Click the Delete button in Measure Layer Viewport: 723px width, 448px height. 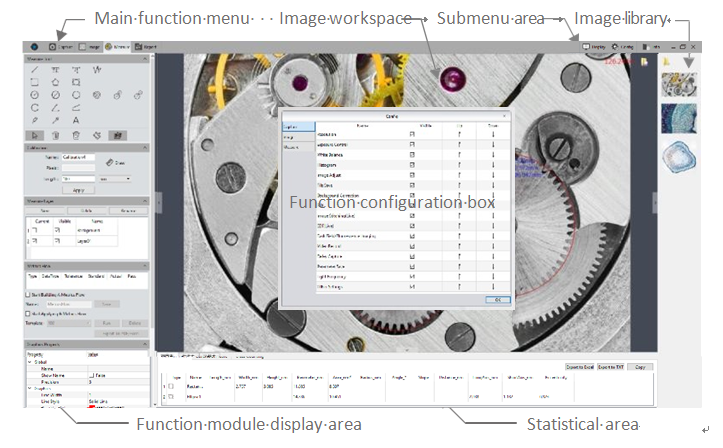point(86,211)
